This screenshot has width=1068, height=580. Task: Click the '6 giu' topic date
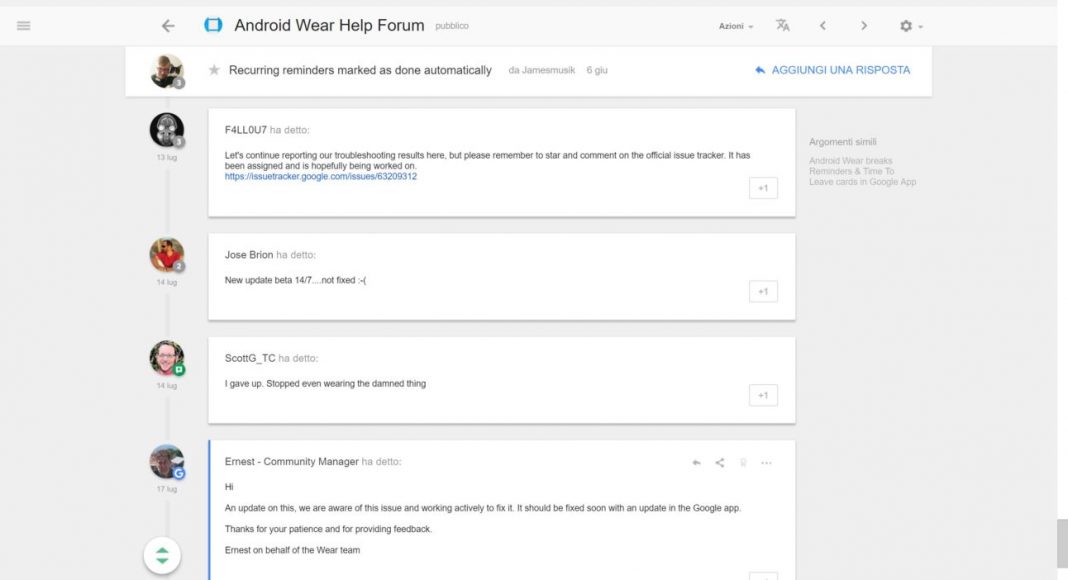[x=597, y=70]
